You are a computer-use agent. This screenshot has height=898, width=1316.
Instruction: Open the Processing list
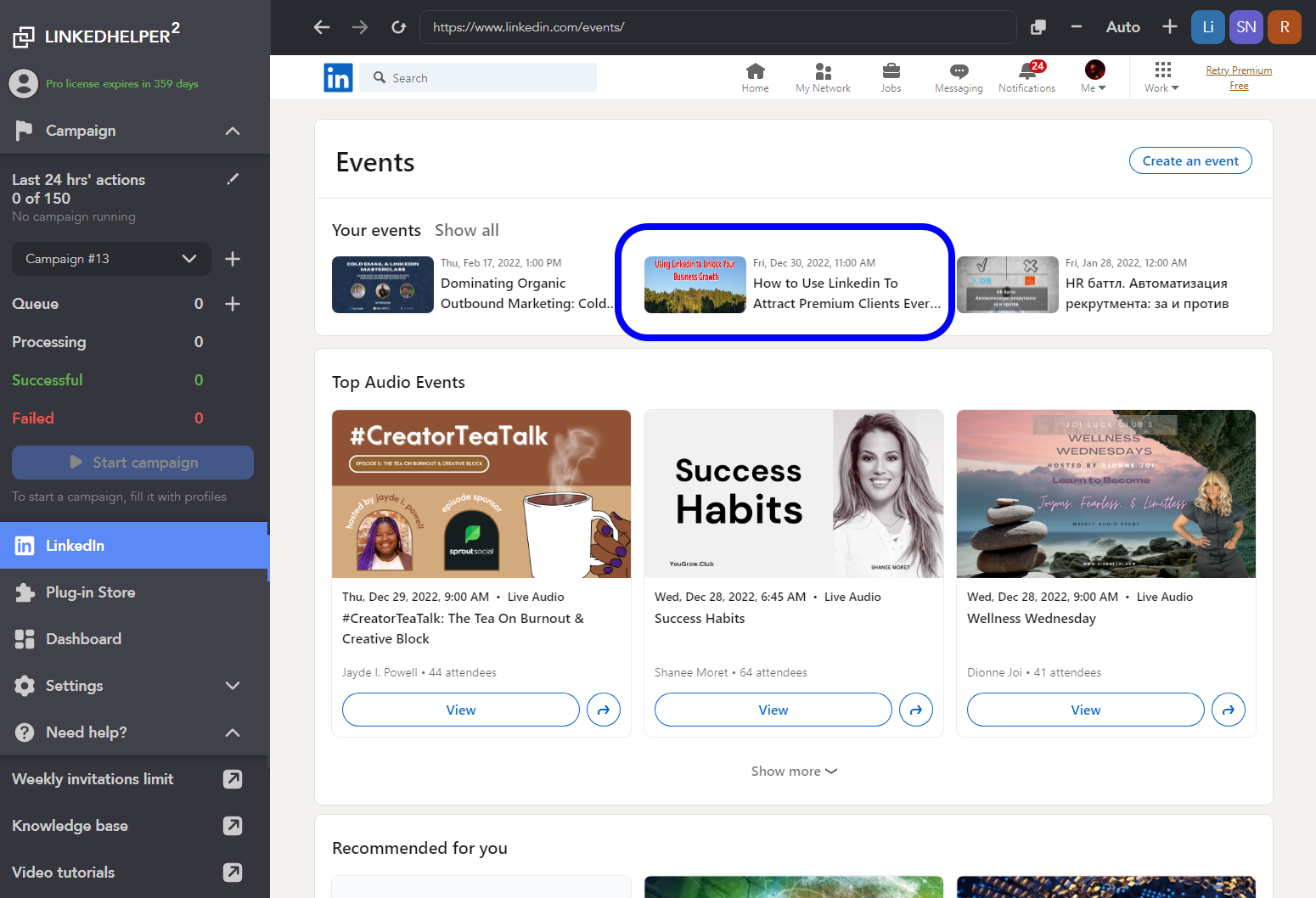click(x=108, y=342)
